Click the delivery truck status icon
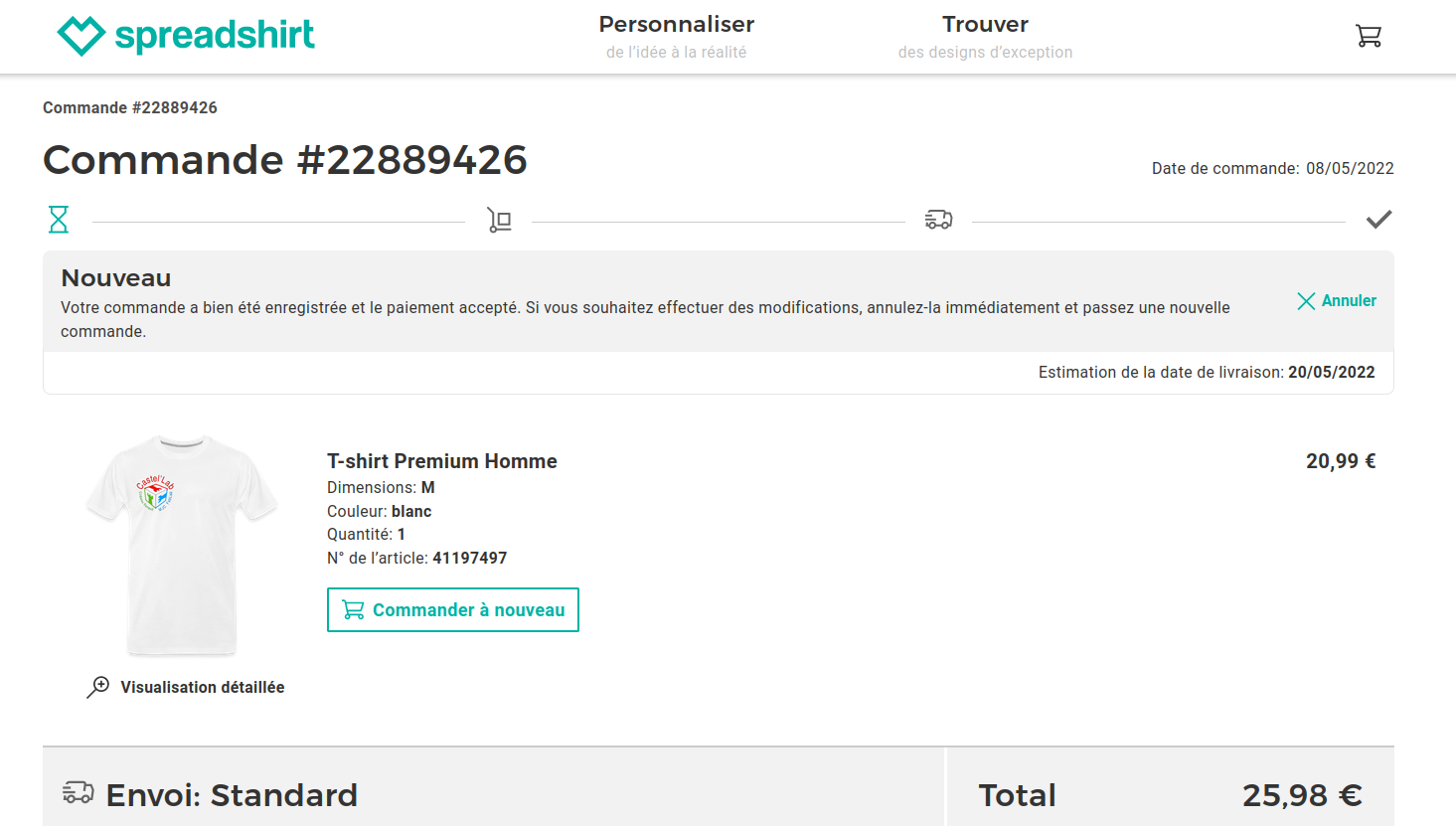This screenshot has height=826, width=1456. point(938,220)
